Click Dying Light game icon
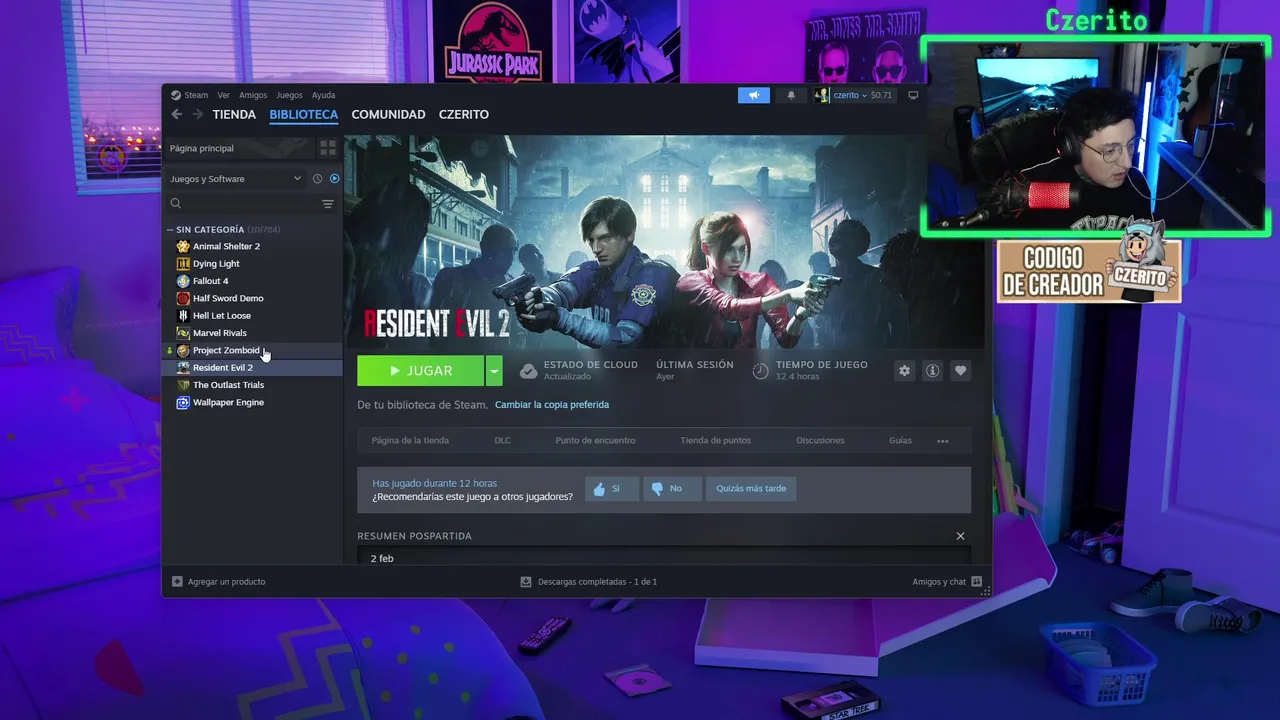Image resolution: width=1280 pixels, height=720 pixels. [183, 264]
